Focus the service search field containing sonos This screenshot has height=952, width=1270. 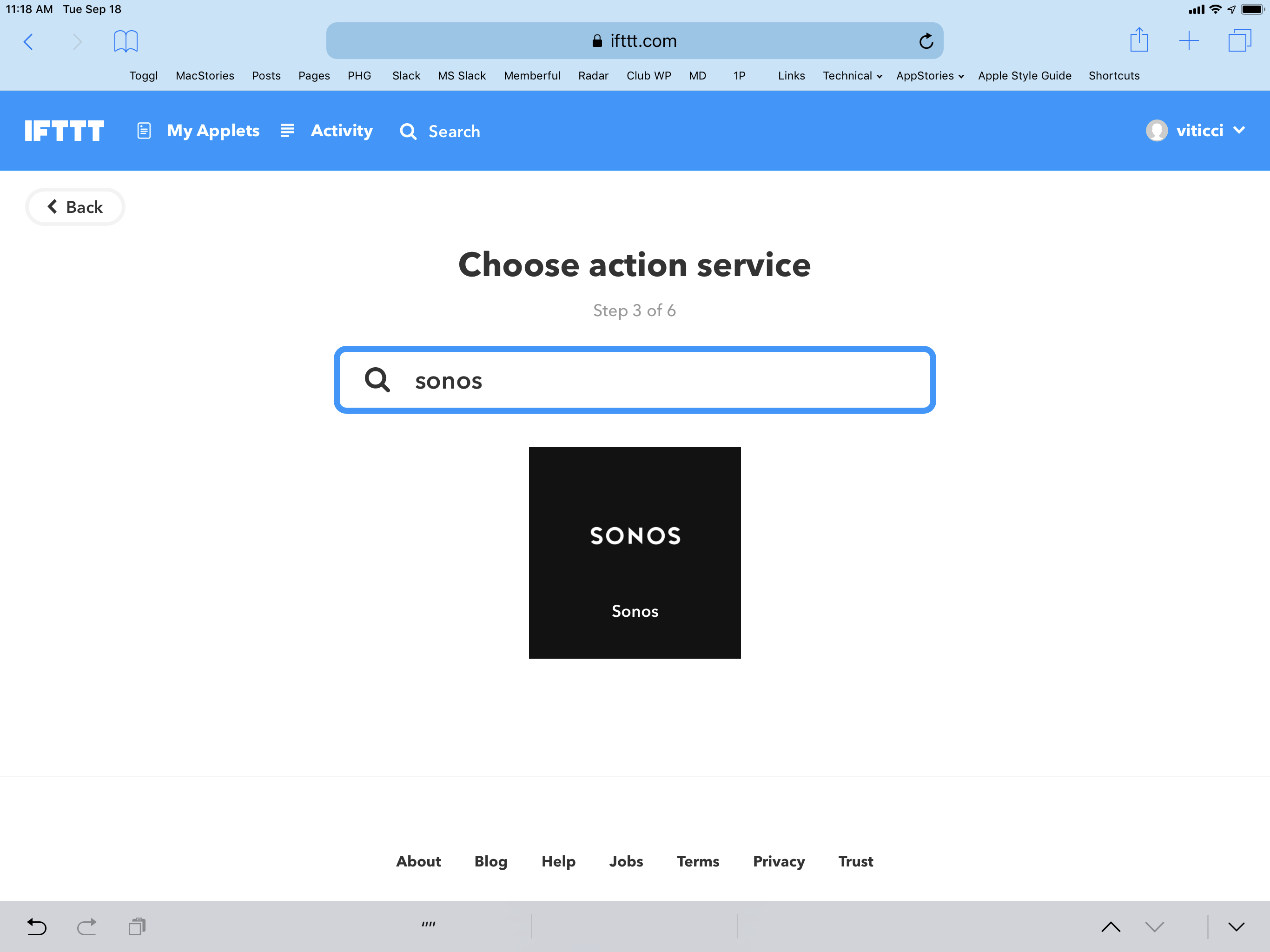(635, 379)
